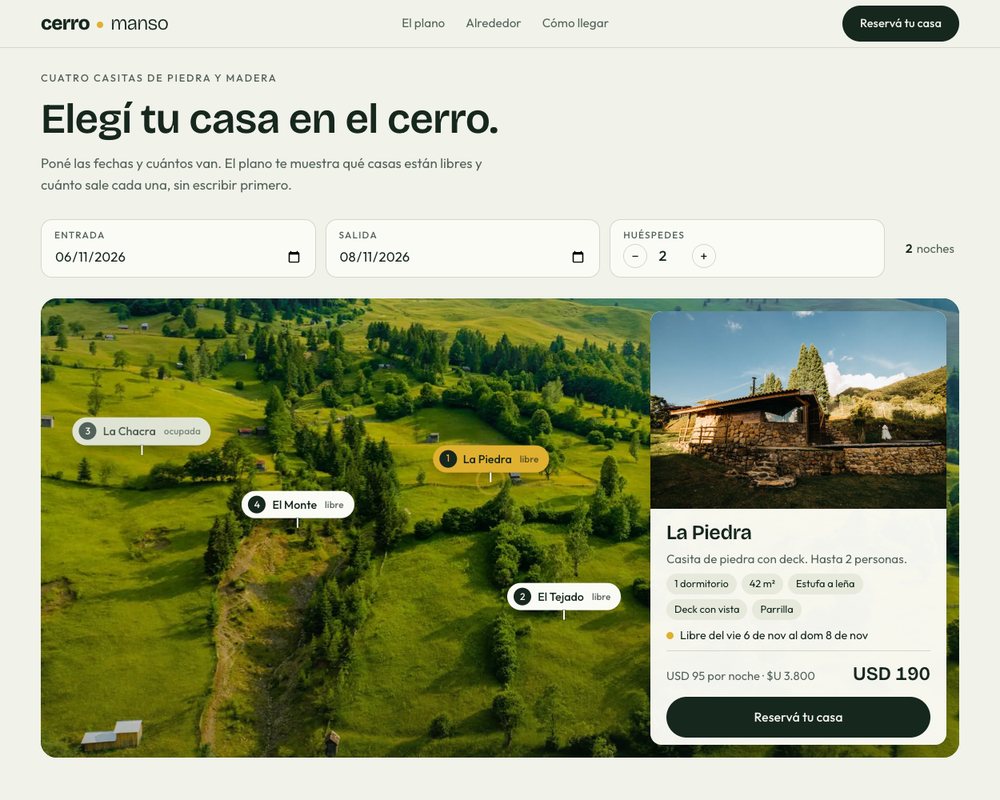Click the 'Deck con vista' tag
The width and height of the screenshot is (1000, 800).
tap(707, 609)
